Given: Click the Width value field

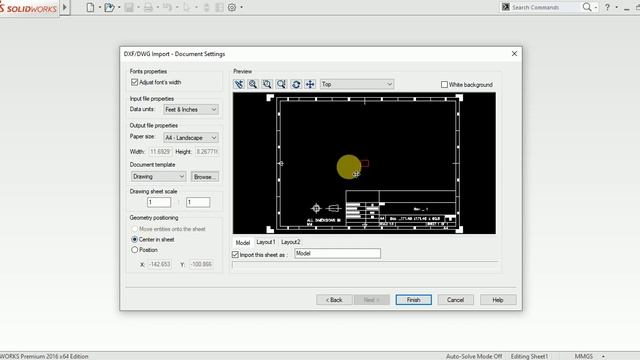Looking at the screenshot, I should pyautogui.click(x=160, y=151).
